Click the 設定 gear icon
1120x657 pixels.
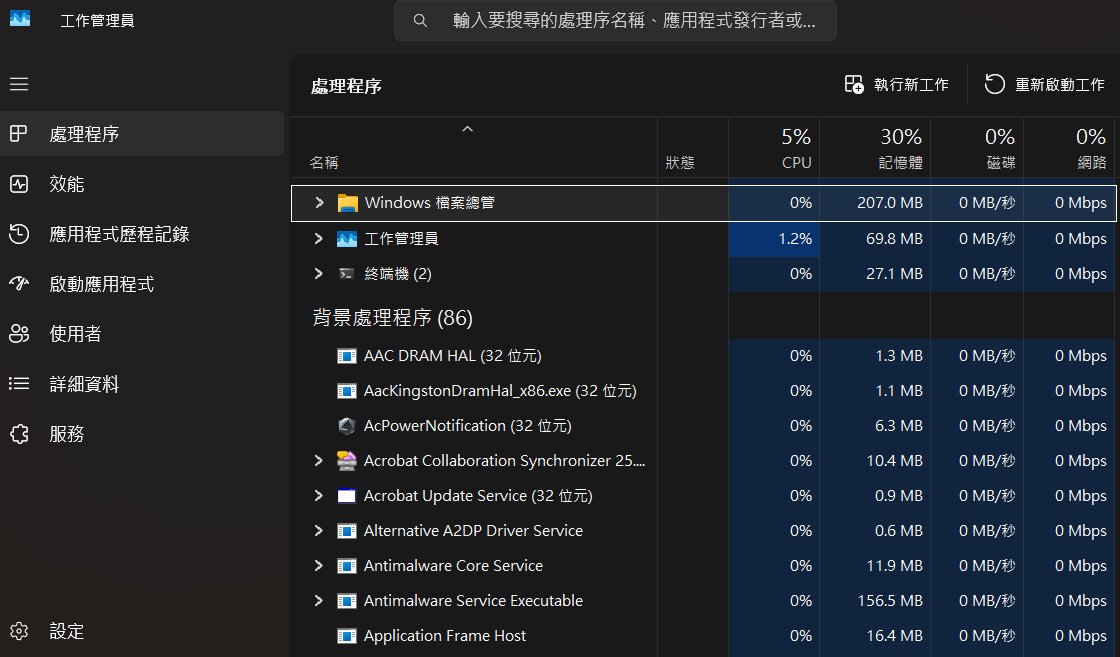click(x=19, y=631)
